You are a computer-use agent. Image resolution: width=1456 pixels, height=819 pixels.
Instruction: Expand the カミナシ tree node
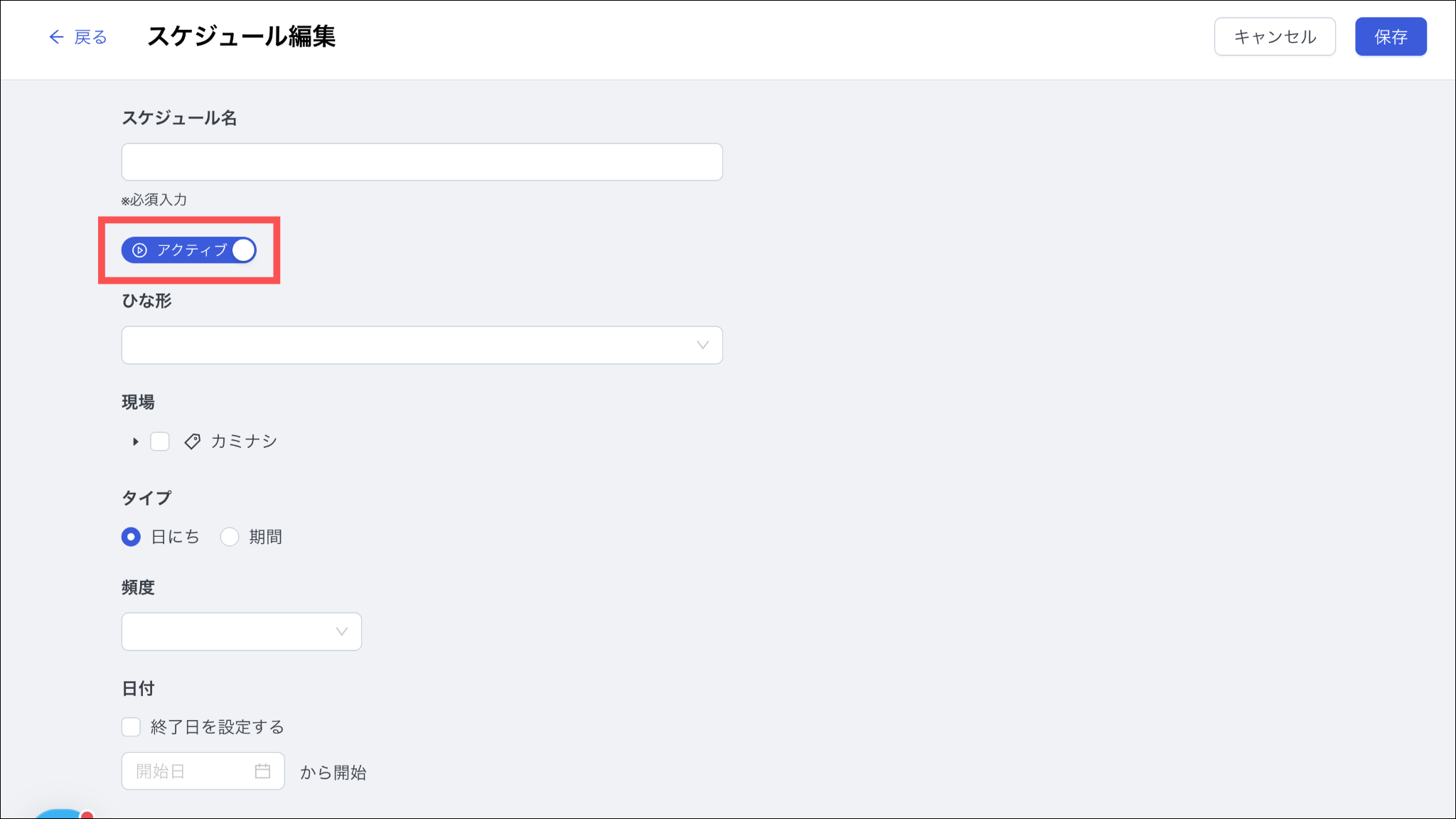click(x=135, y=441)
